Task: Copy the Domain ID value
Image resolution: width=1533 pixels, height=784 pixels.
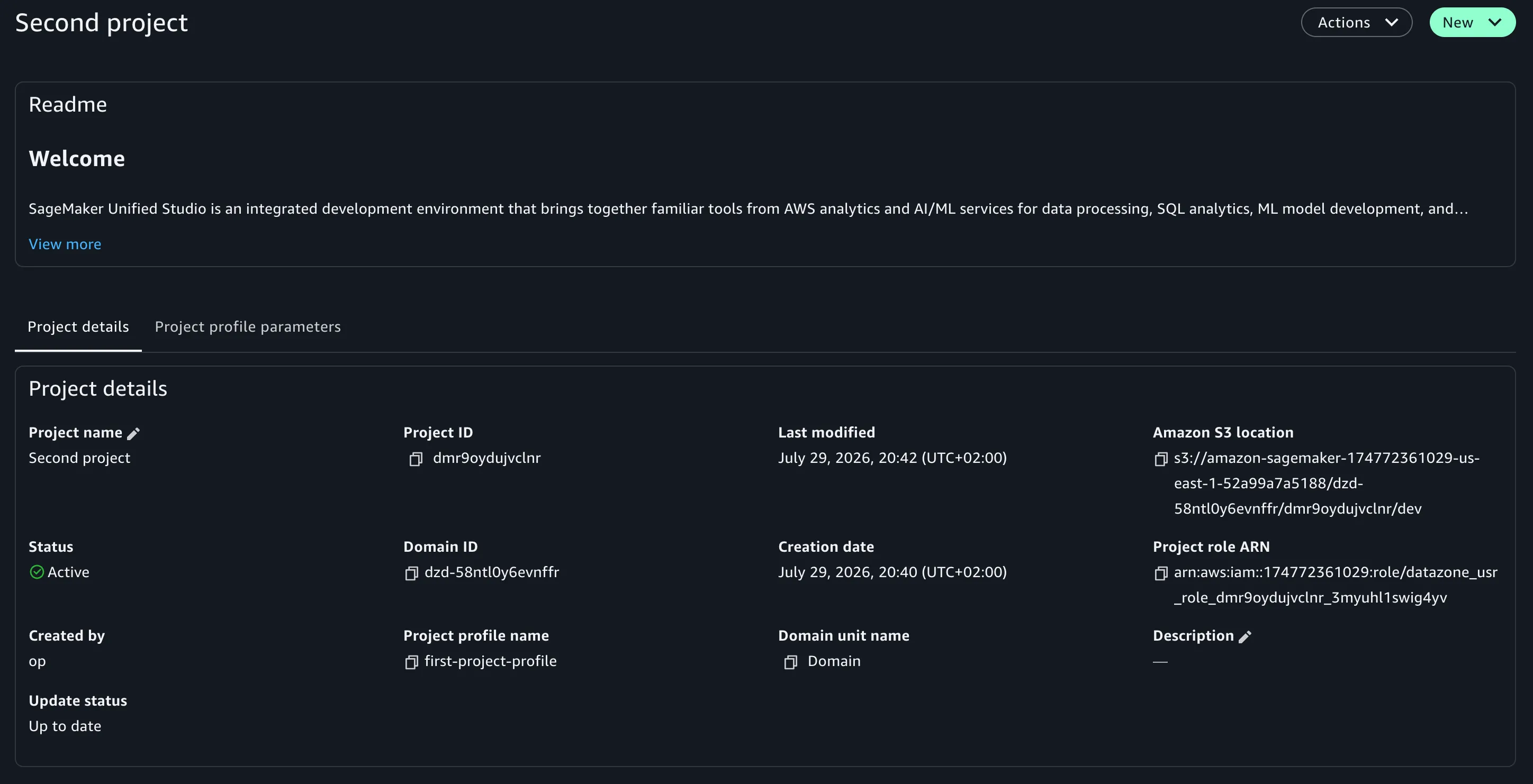Action: [411, 573]
